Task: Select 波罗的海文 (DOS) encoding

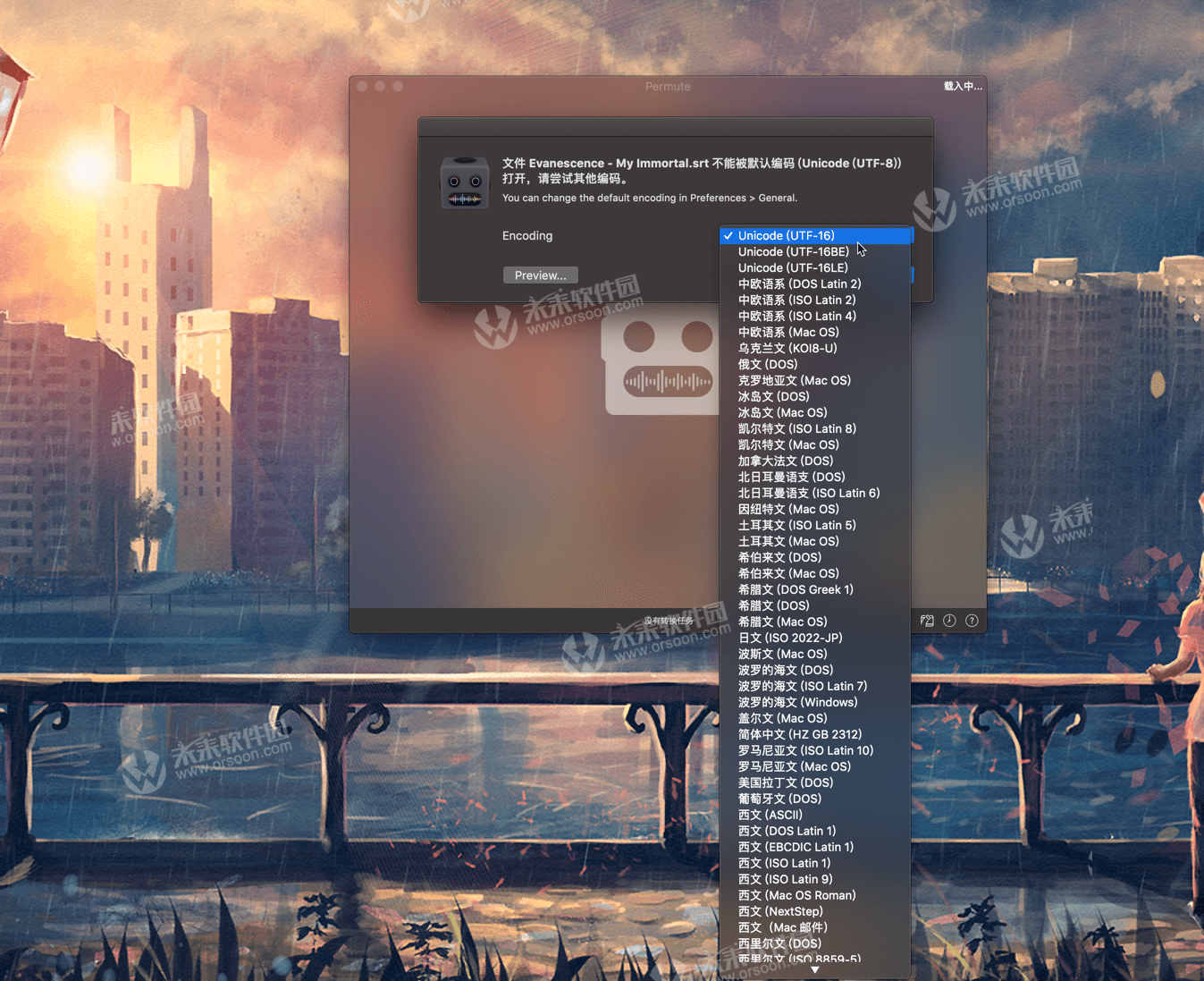Action: pyautogui.click(x=815, y=671)
